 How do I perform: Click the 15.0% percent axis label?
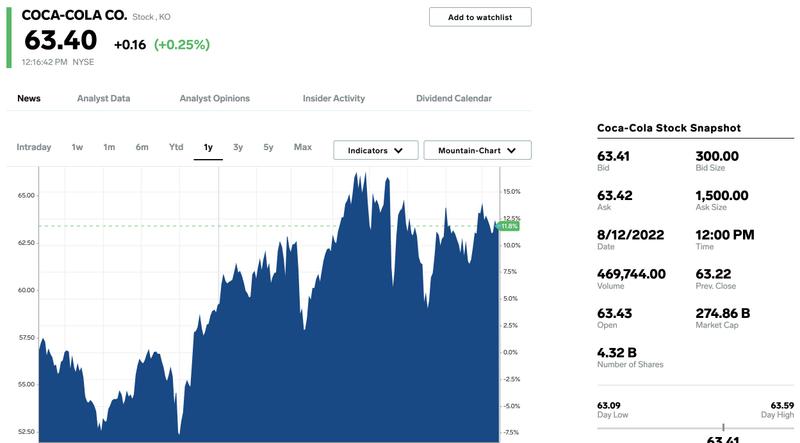512,192
